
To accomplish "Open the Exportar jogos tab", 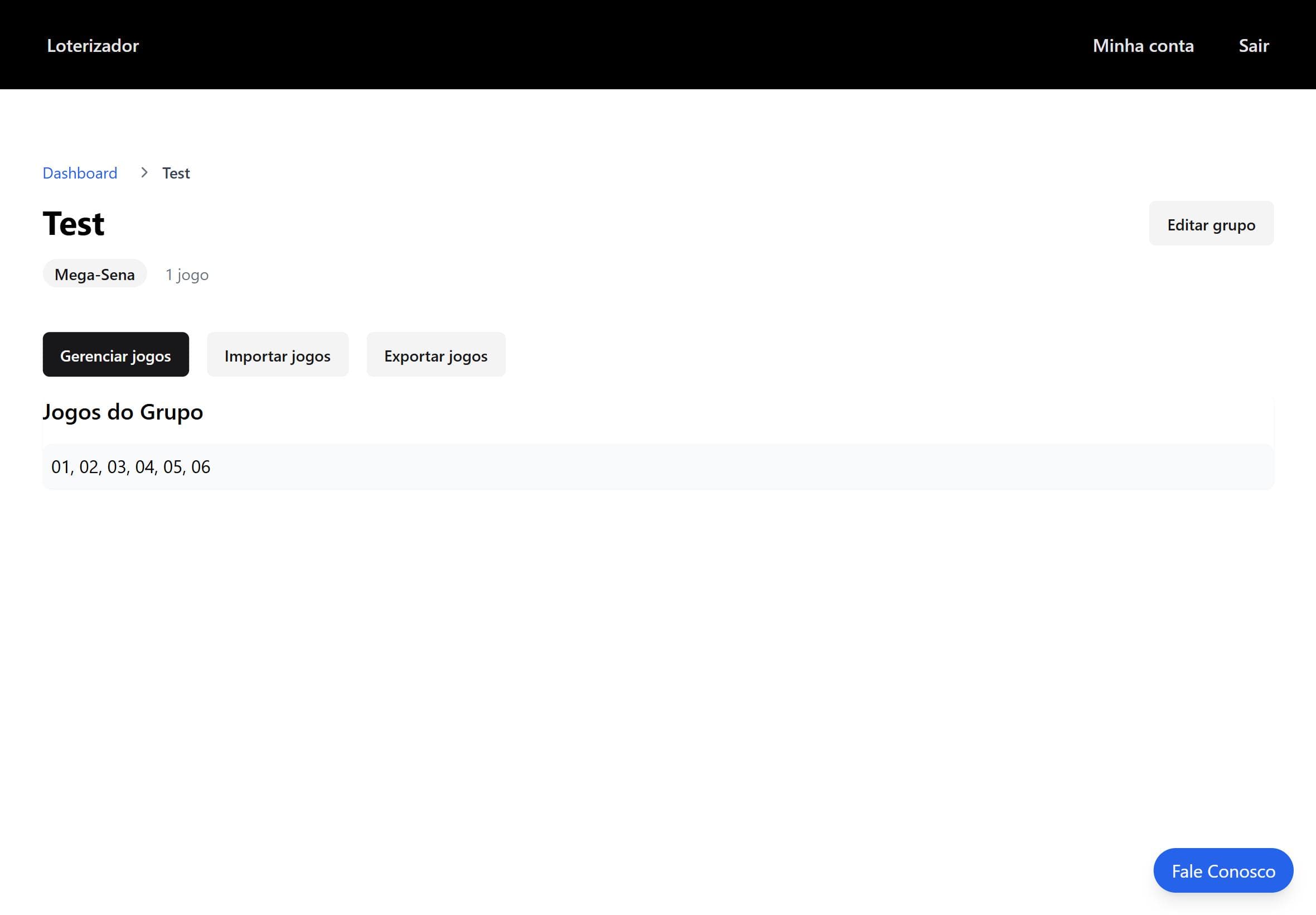I will (x=436, y=355).
